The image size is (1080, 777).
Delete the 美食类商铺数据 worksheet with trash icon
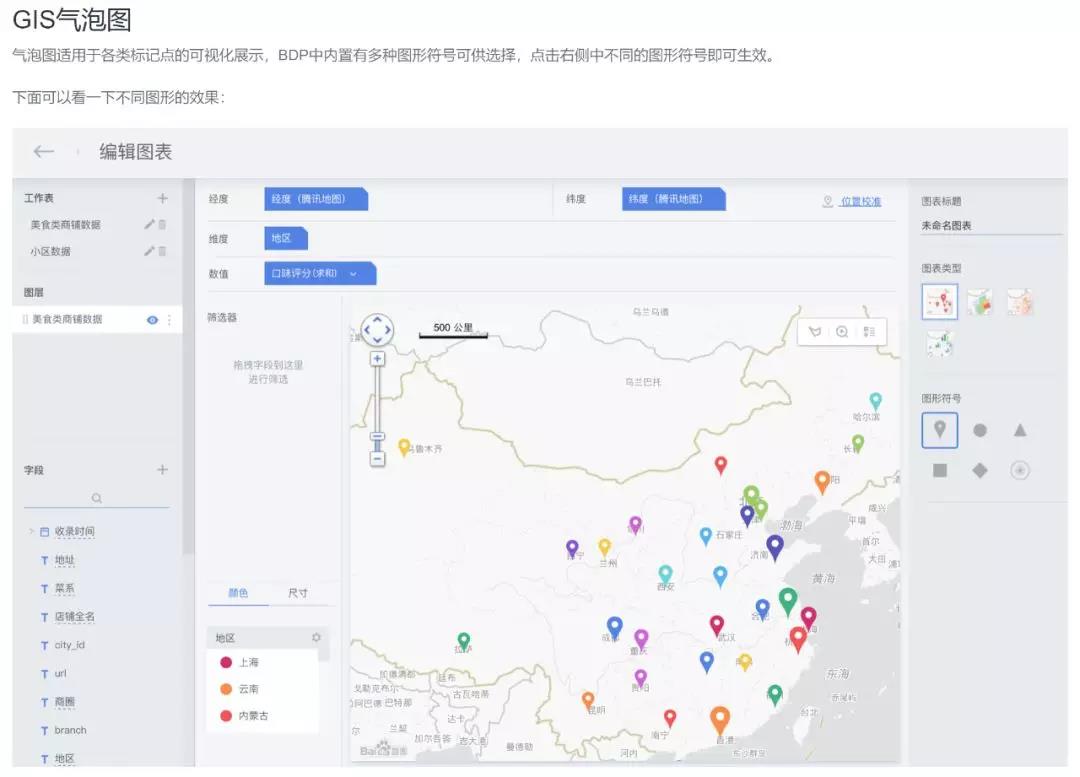163,225
